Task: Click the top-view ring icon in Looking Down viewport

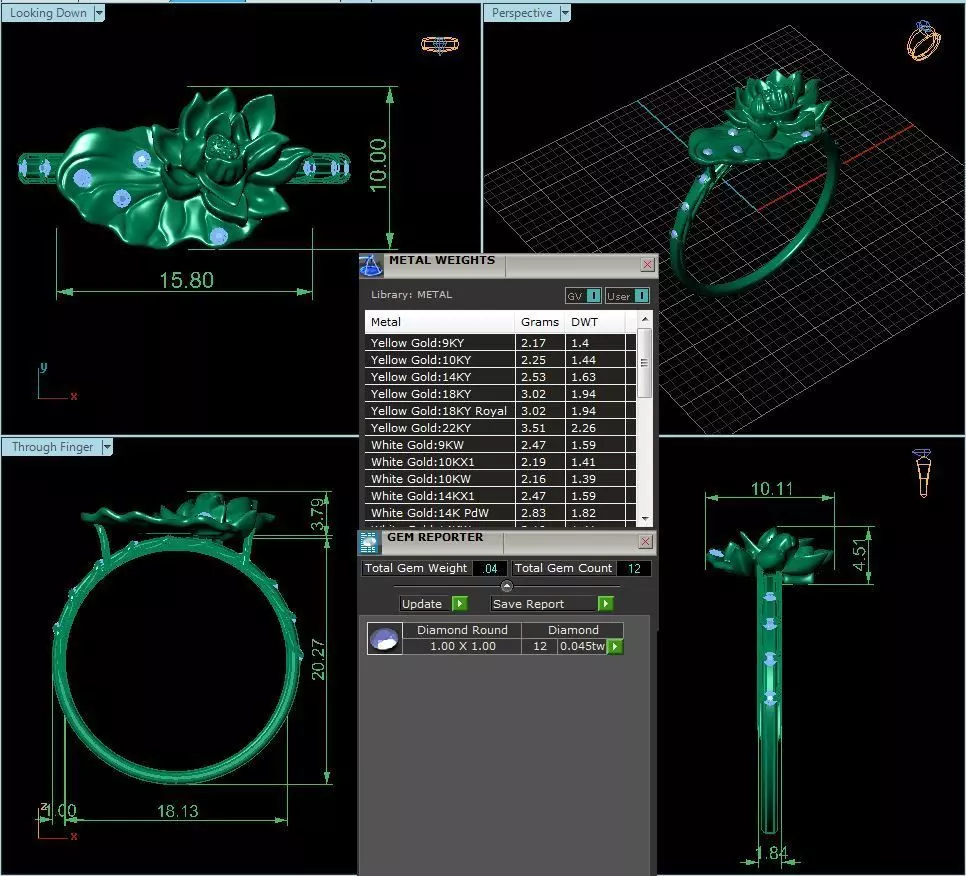Action: click(440, 45)
